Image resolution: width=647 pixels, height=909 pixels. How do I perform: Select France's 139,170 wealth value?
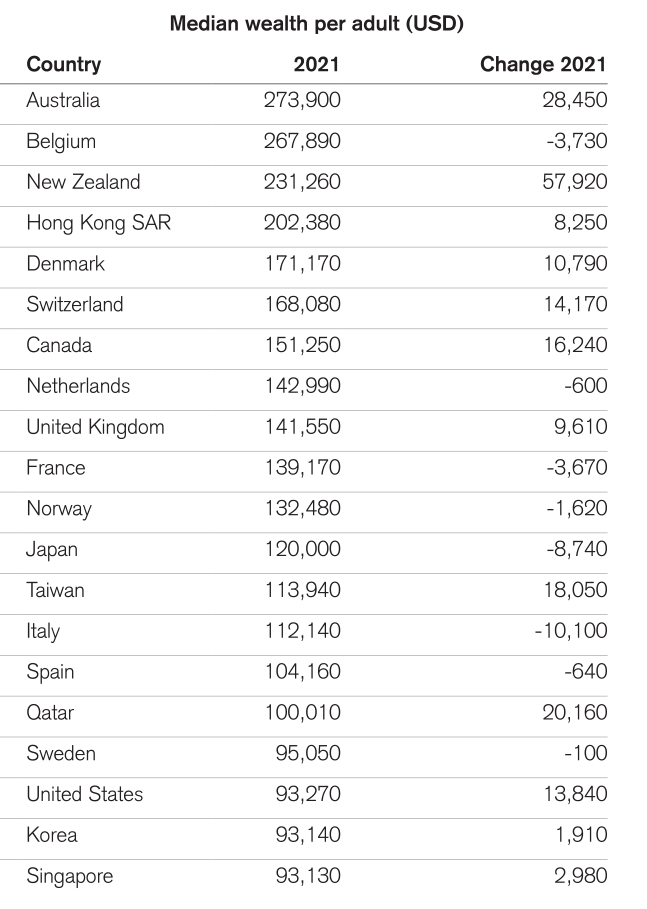point(303,467)
